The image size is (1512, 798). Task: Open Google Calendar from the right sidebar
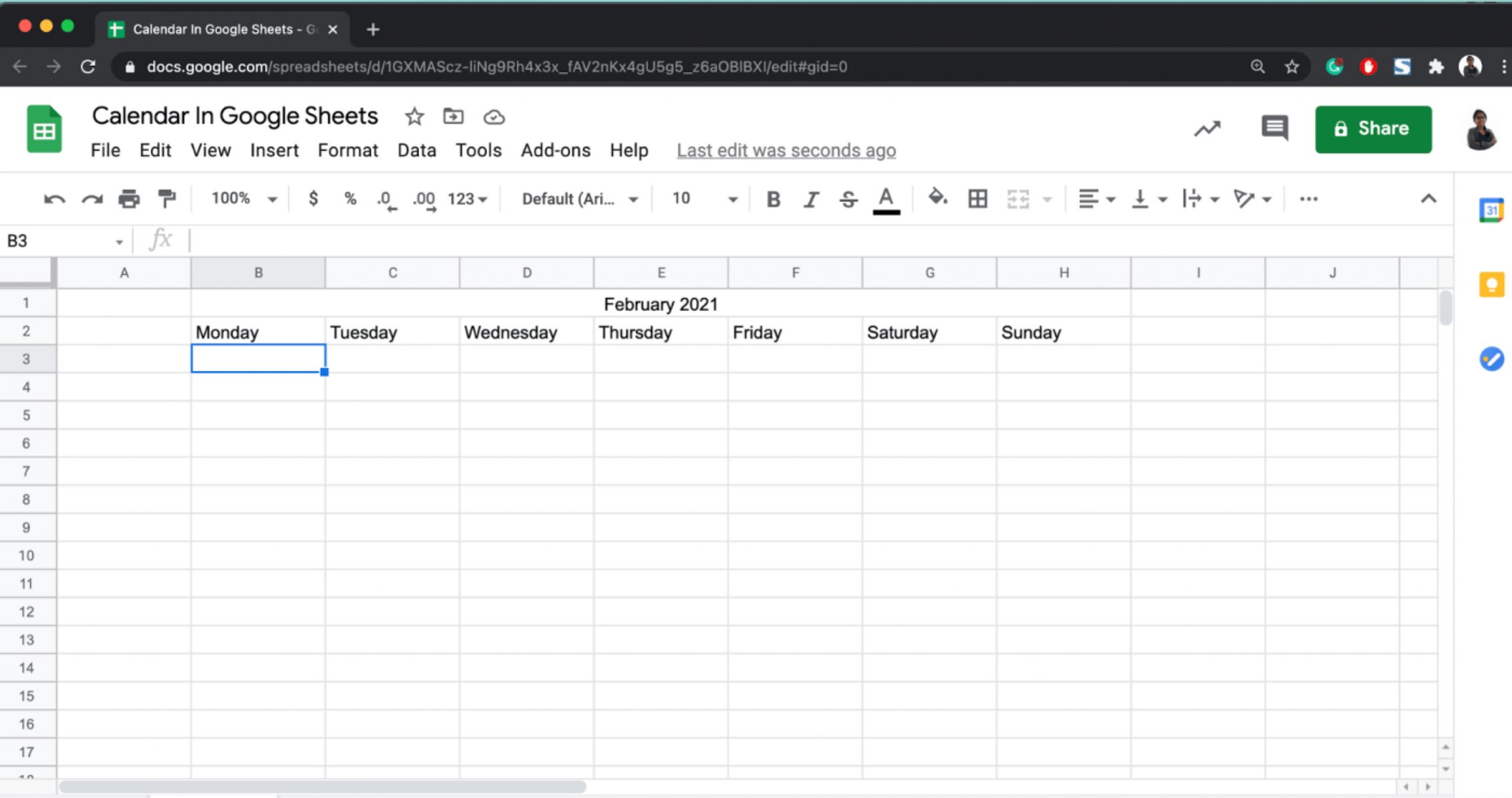coord(1493,208)
